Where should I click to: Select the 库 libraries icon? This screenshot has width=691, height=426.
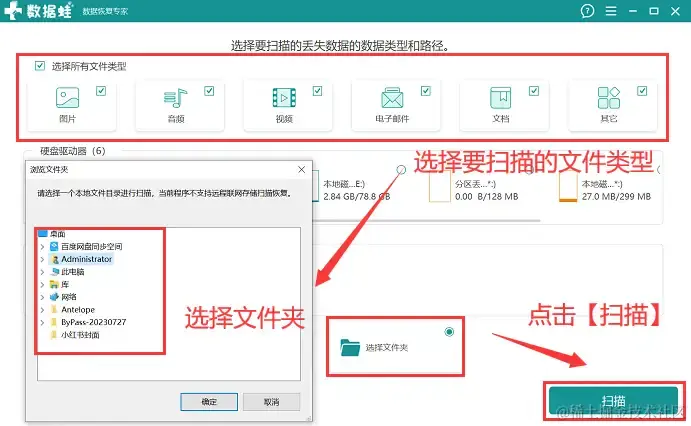(54, 284)
